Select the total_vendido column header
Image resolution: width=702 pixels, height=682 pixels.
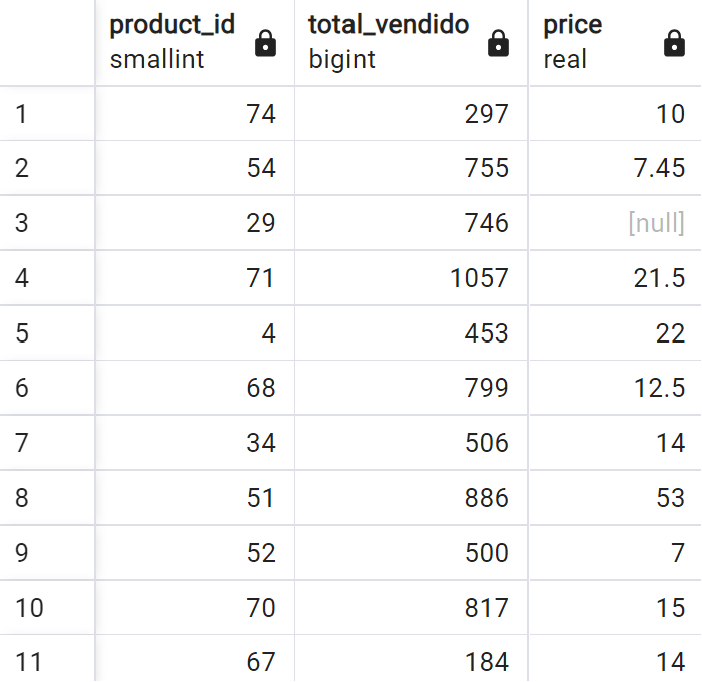click(x=411, y=43)
